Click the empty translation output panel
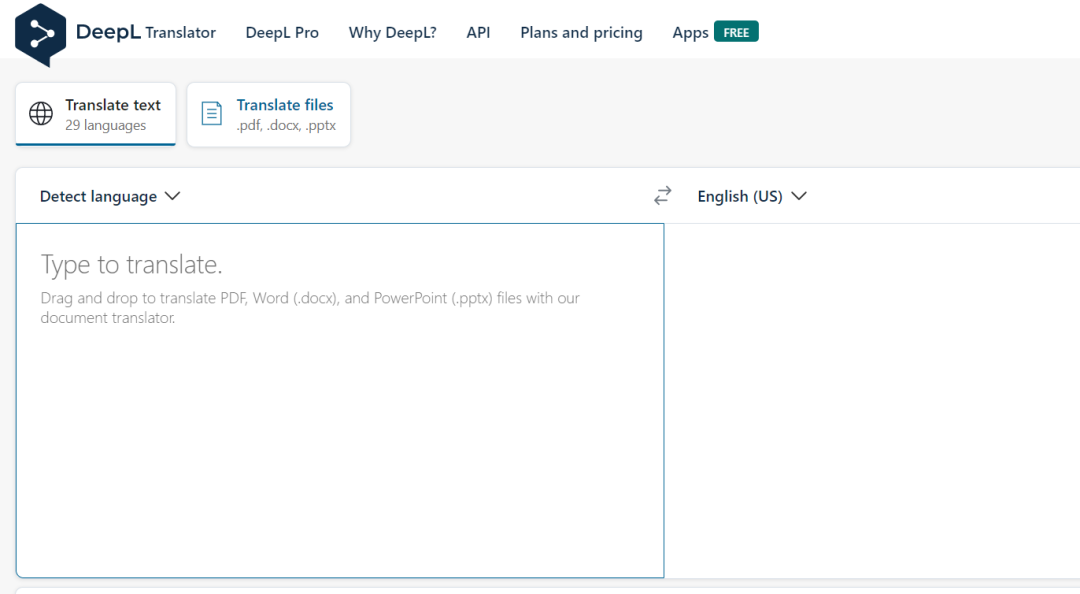The image size is (1080, 594). 870,400
